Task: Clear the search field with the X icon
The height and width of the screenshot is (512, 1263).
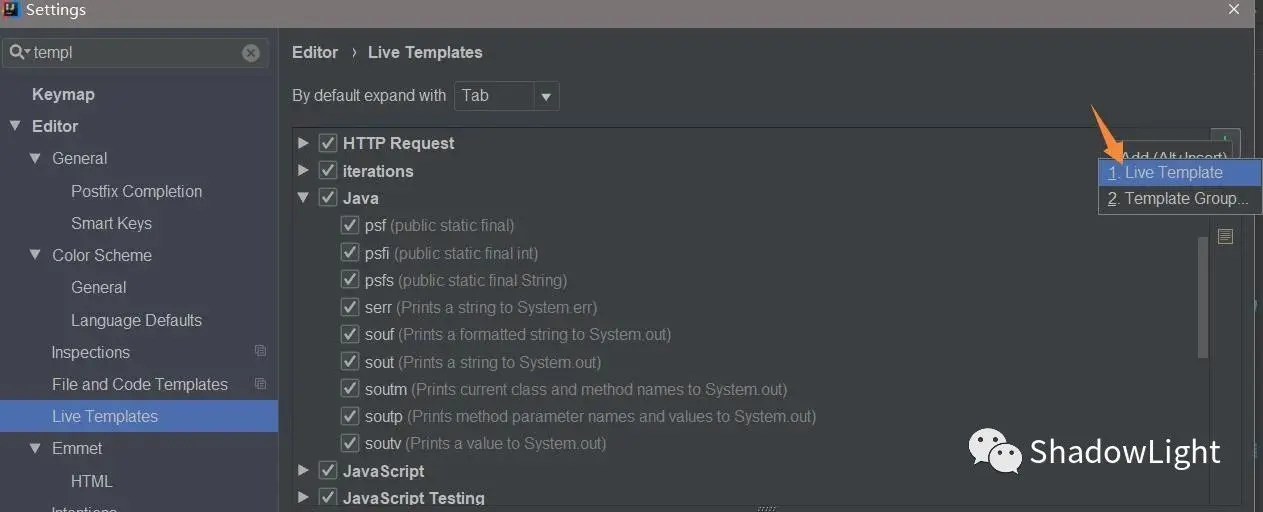Action: (251, 53)
